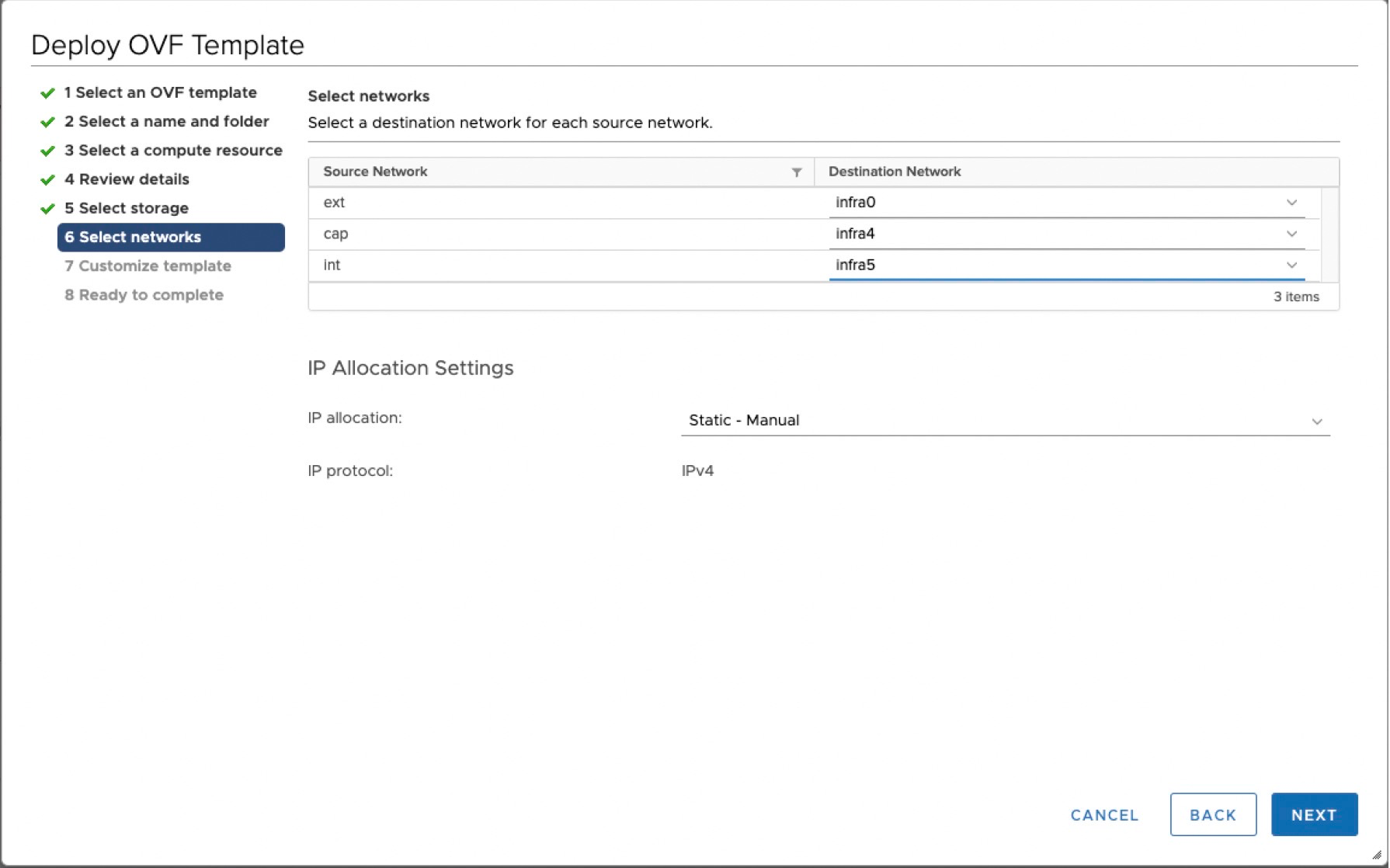Click the BACK button

click(1213, 814)
